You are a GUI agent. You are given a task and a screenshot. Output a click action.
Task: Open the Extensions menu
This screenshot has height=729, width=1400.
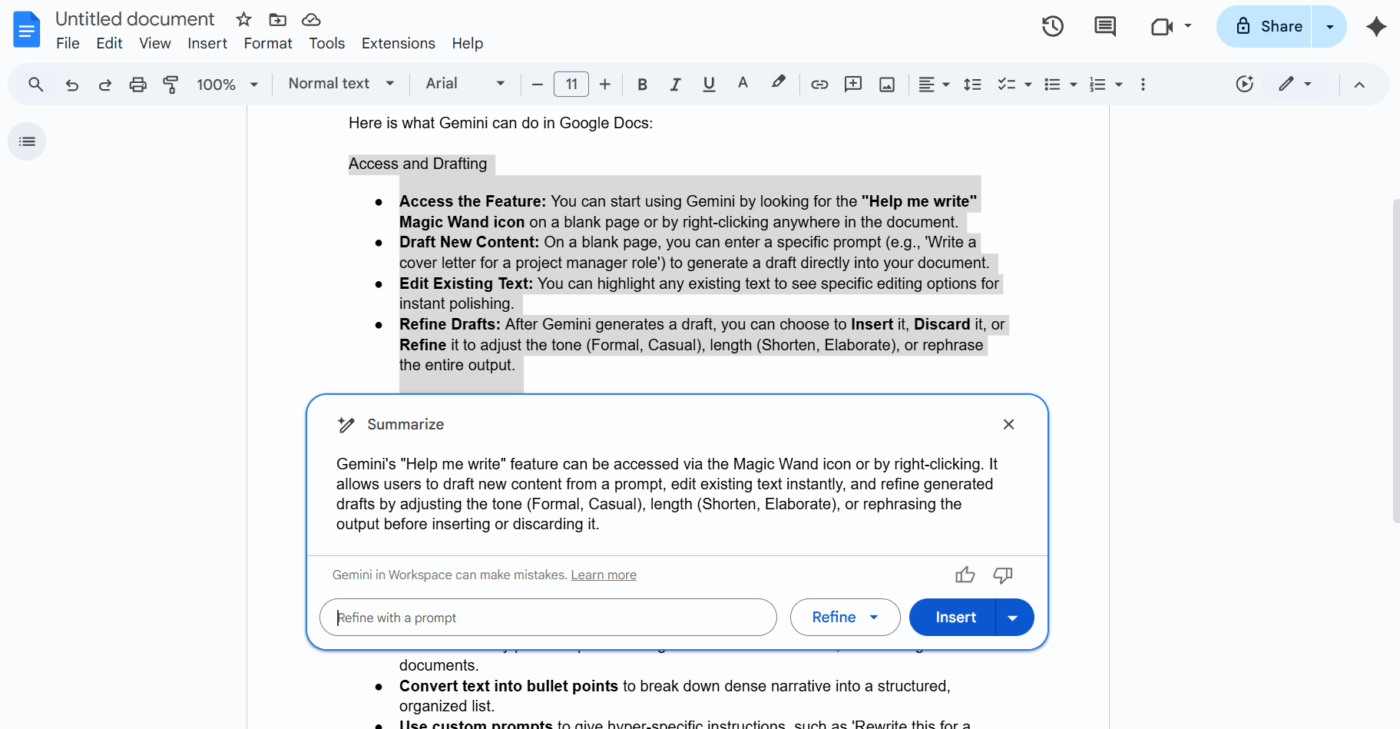(x=398, y=43)
